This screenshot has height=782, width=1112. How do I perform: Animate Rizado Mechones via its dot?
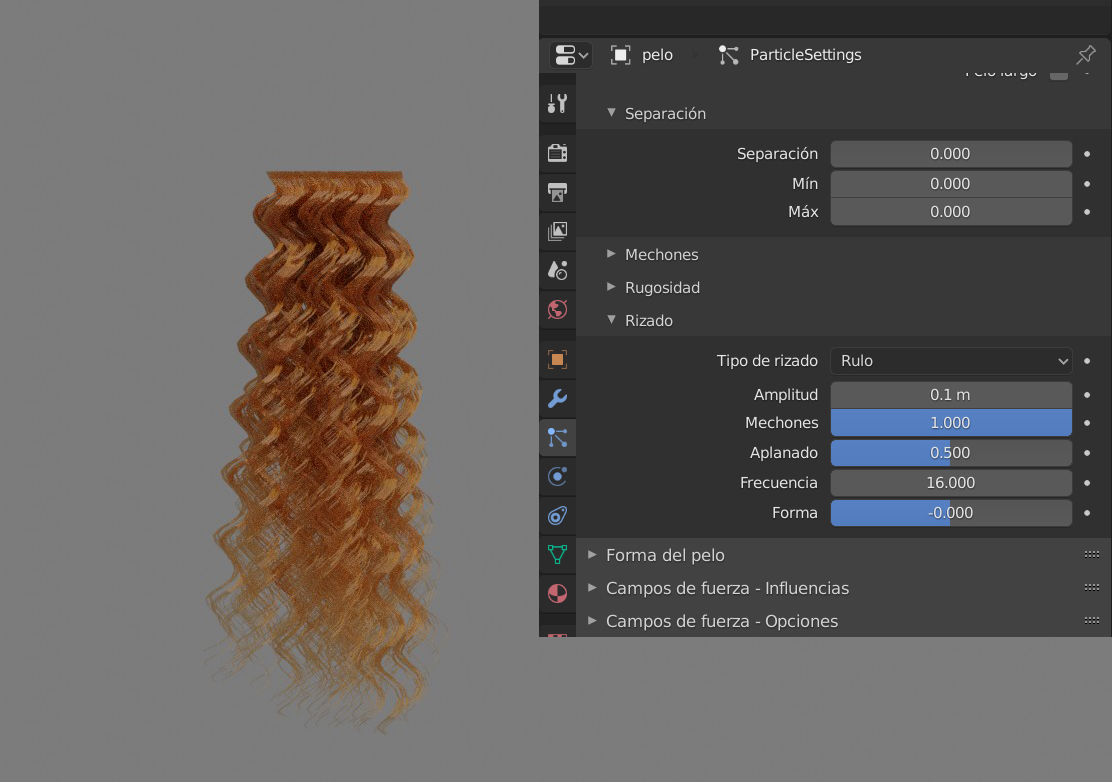pyautogui.click(x=1087, y=423)
